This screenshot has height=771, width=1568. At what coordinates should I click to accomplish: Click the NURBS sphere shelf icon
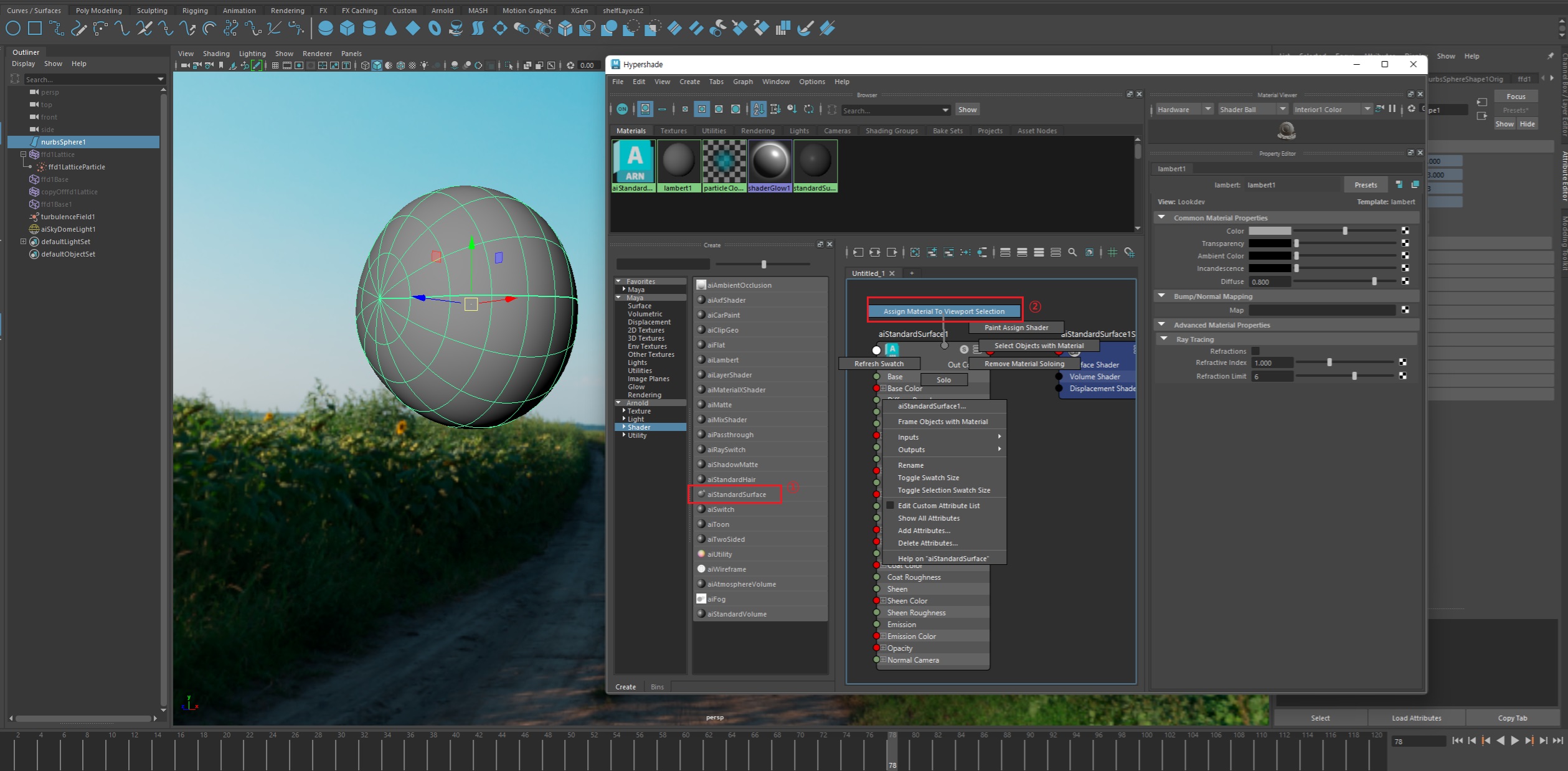tap(325, 28)
